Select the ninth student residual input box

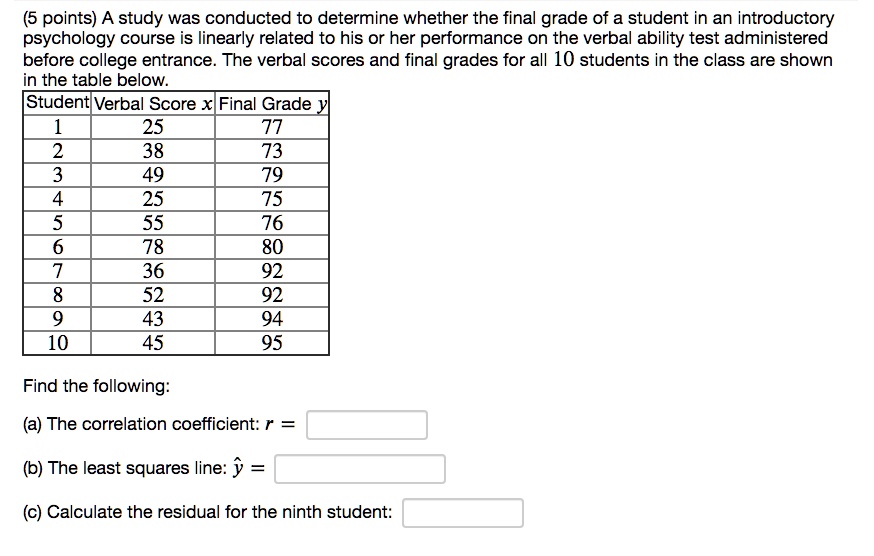coord(463,513)
